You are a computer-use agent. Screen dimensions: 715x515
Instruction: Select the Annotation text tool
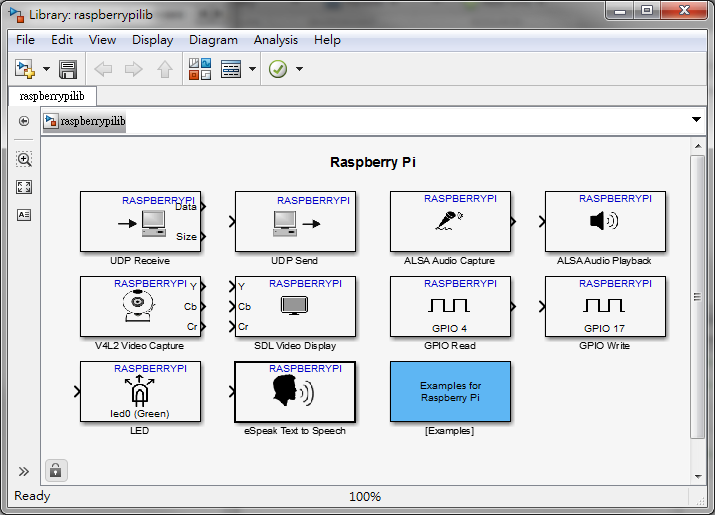(x=24, y=215)
